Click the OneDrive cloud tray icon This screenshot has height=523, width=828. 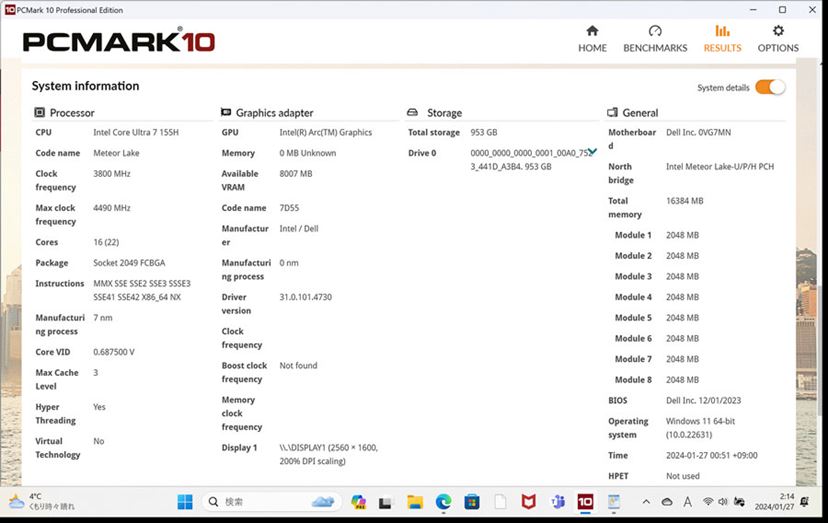(x=667, y=502)
